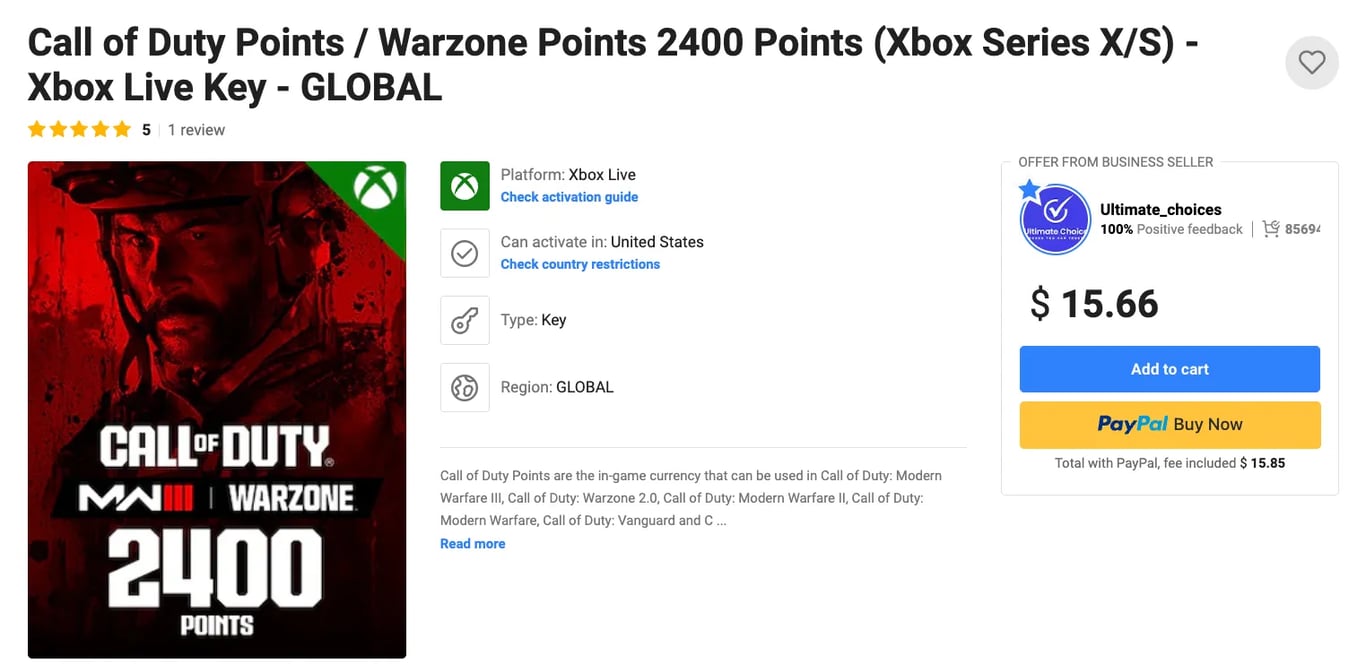The image size is (1366, 672).
Task: Click the green Xbox platform icon
Action: pos(465,186)
